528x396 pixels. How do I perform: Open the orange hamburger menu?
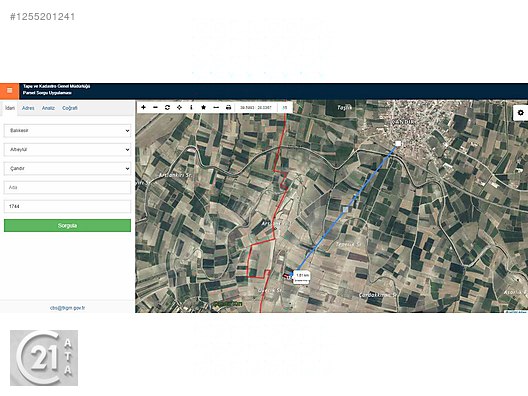coord(9,90)
